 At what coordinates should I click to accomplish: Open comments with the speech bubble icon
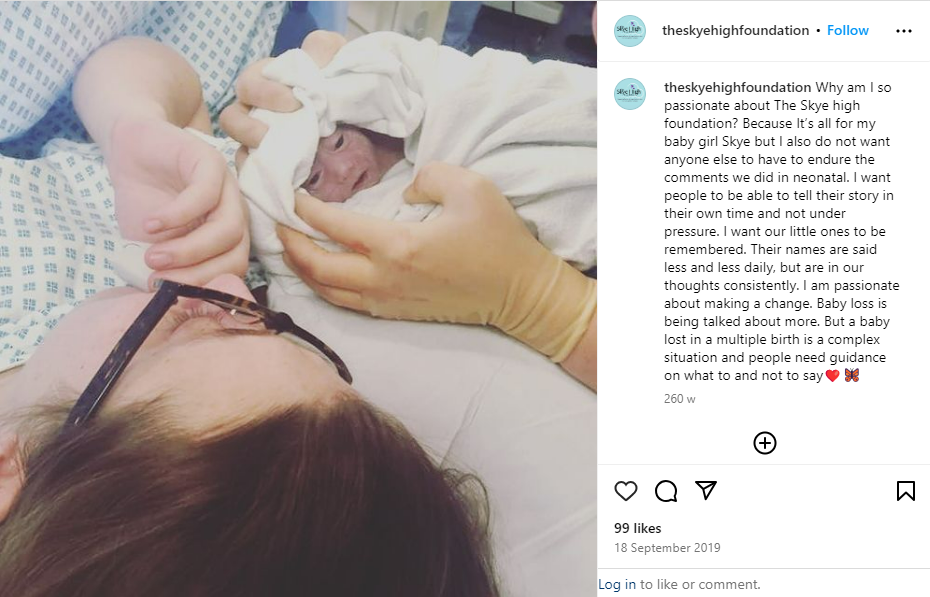point(666,491)
